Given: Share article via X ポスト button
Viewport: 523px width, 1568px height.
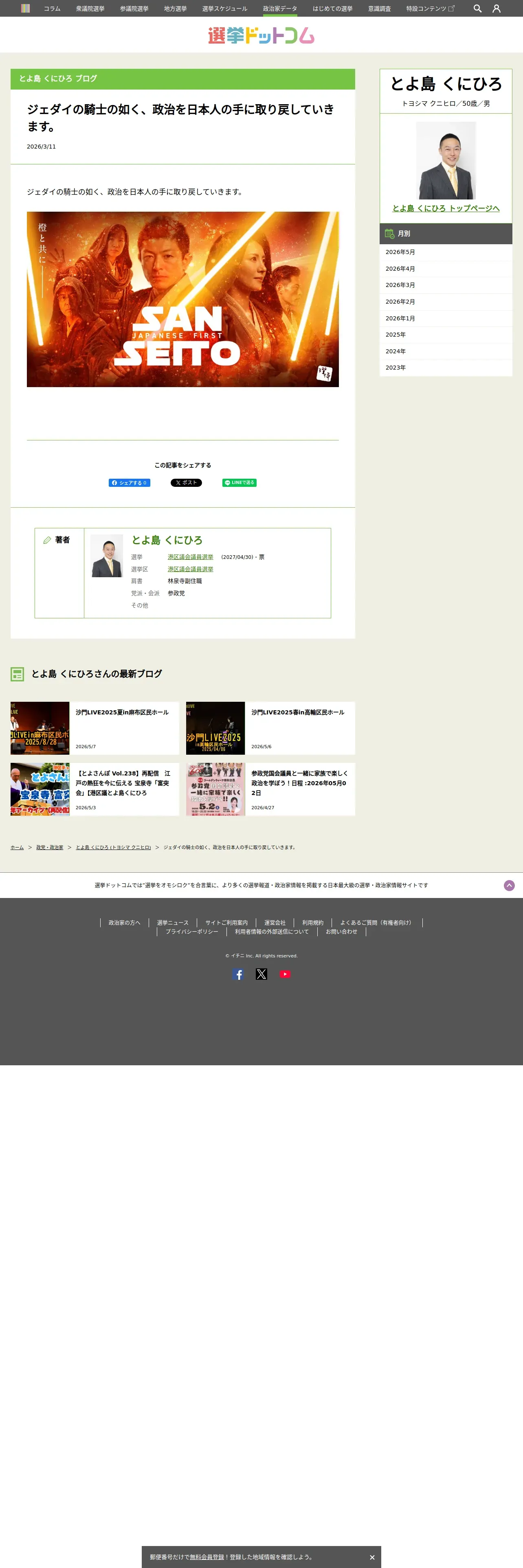Looking at the screenshot, I should 186,483.
